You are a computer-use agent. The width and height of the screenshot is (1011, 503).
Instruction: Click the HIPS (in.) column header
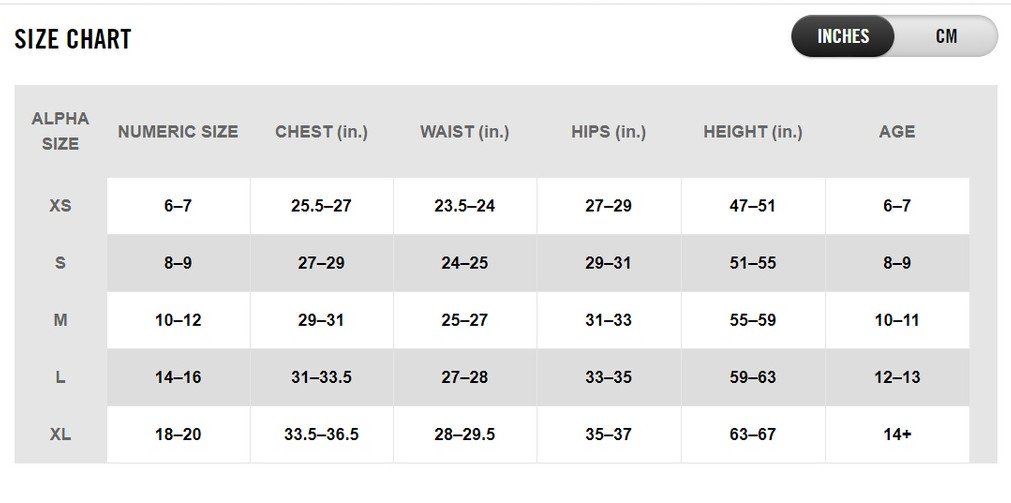pyautogui.click(x=608, y=132)
